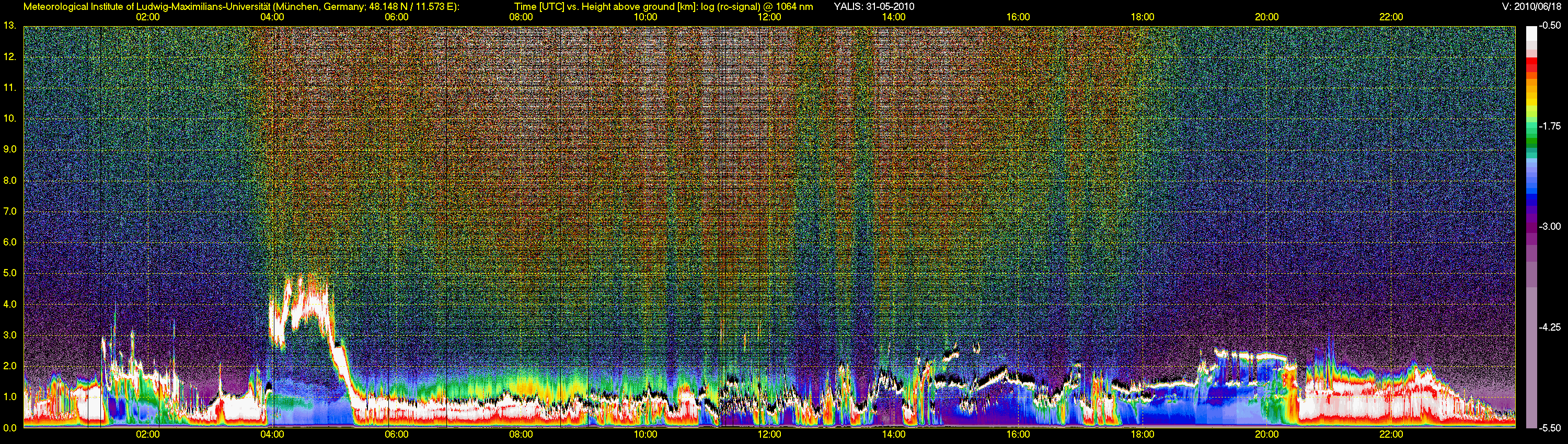The height and width of the screenshot is (444, 1568).
Task: Click the '18:00' label on the bottom time axis
Action: (1143, 434)
